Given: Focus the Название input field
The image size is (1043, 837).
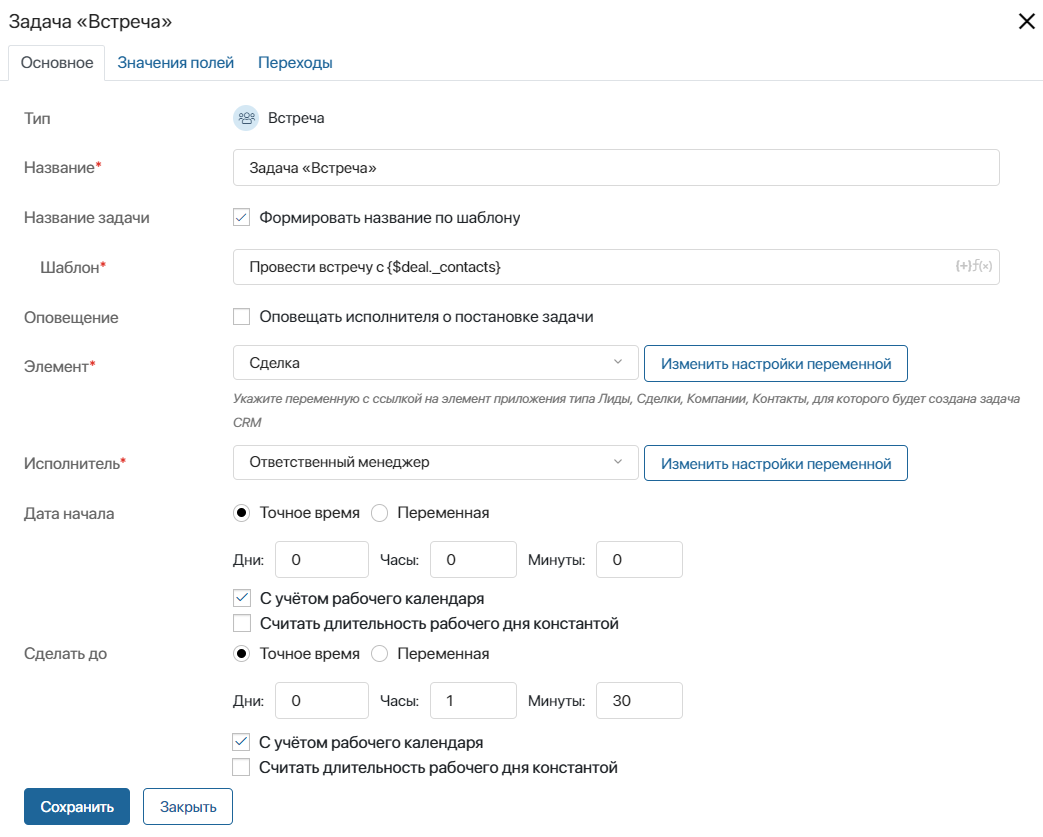Looking at the screenshot, I should (616, 168).
